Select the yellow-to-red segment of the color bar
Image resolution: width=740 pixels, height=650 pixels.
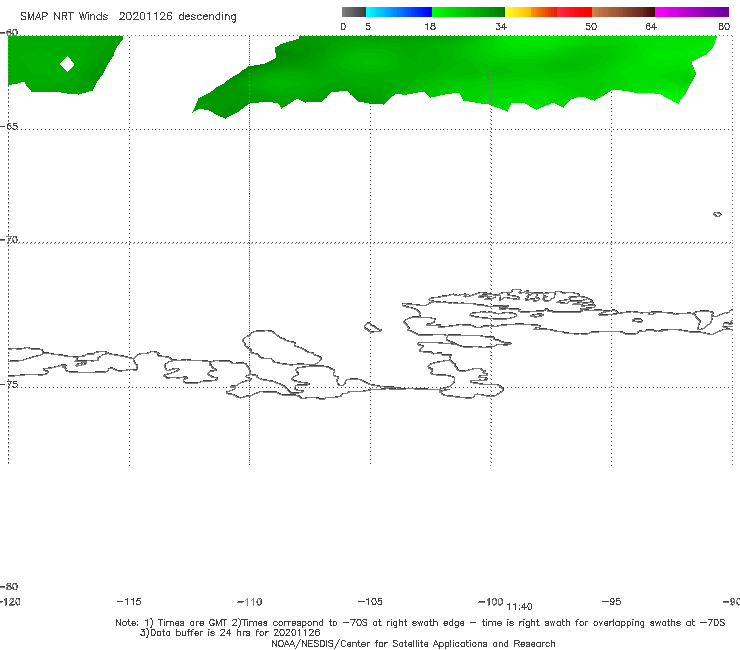(x=548, y=12)
